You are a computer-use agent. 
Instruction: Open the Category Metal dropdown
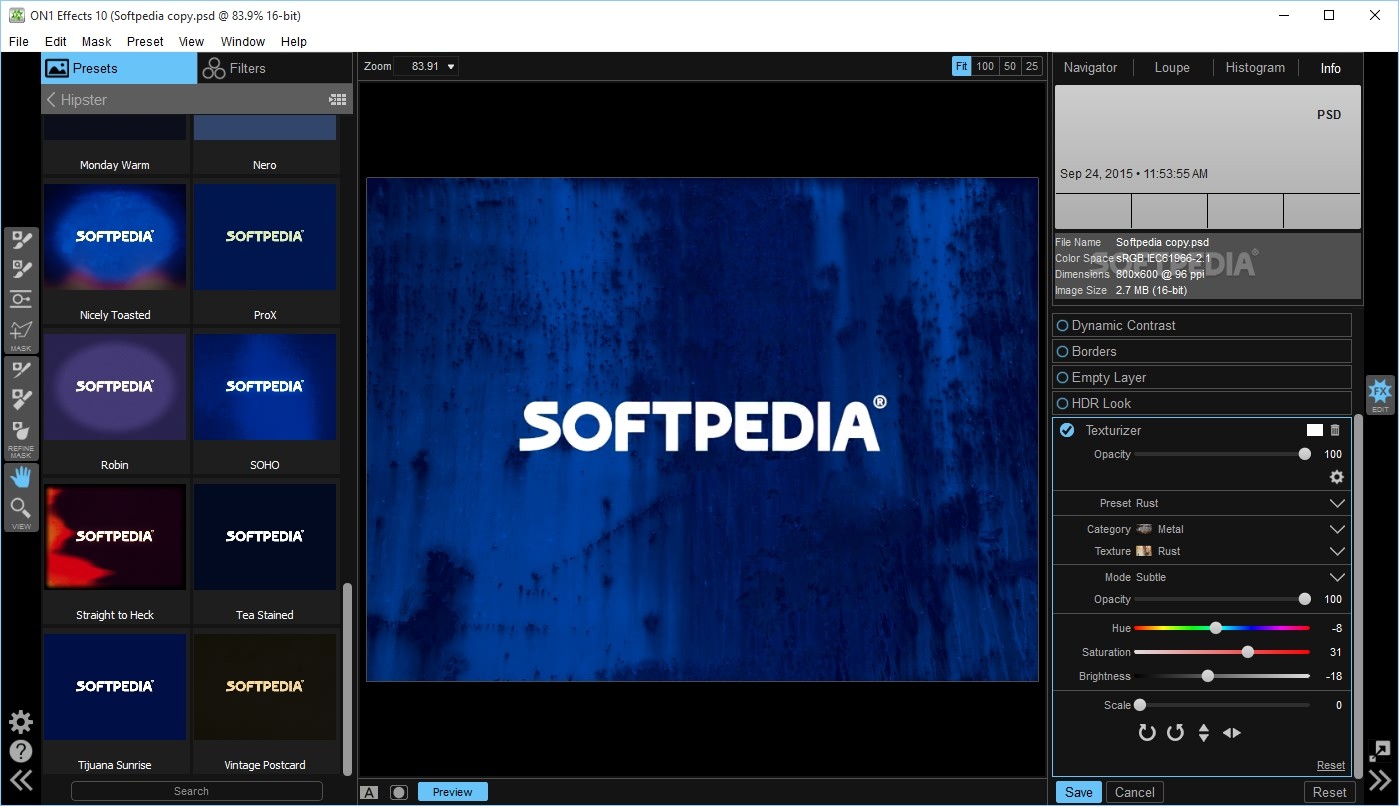coord(1337,529)
